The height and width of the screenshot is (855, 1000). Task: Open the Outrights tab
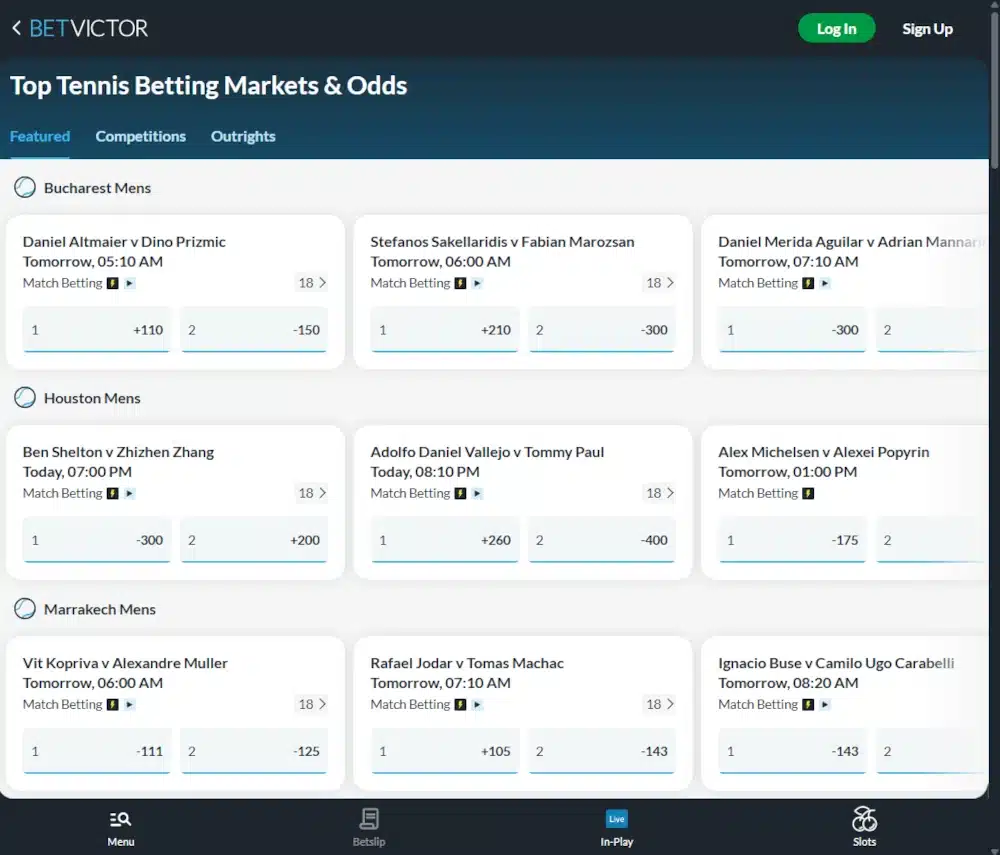coord(242,136)
